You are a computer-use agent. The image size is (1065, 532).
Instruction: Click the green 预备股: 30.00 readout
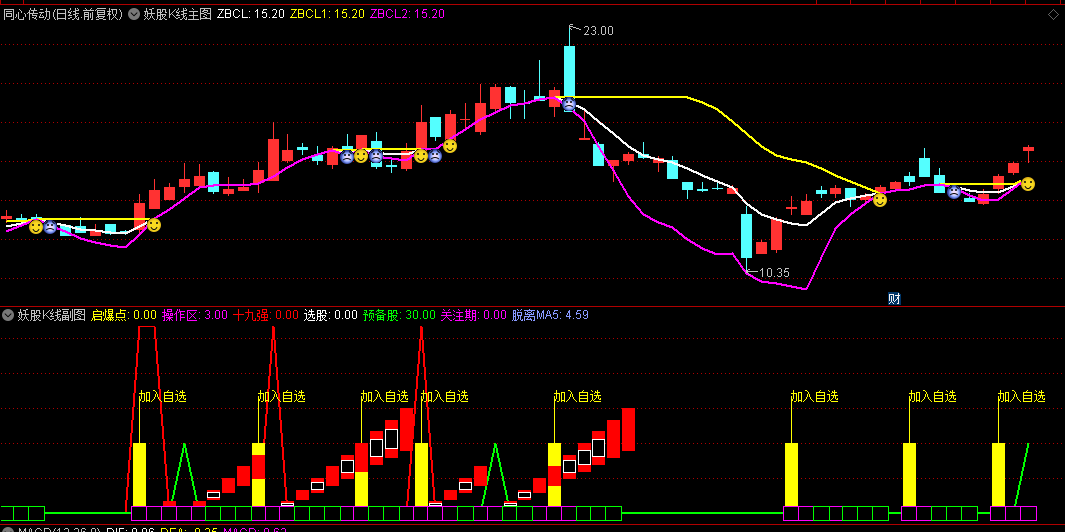point(399,315)
